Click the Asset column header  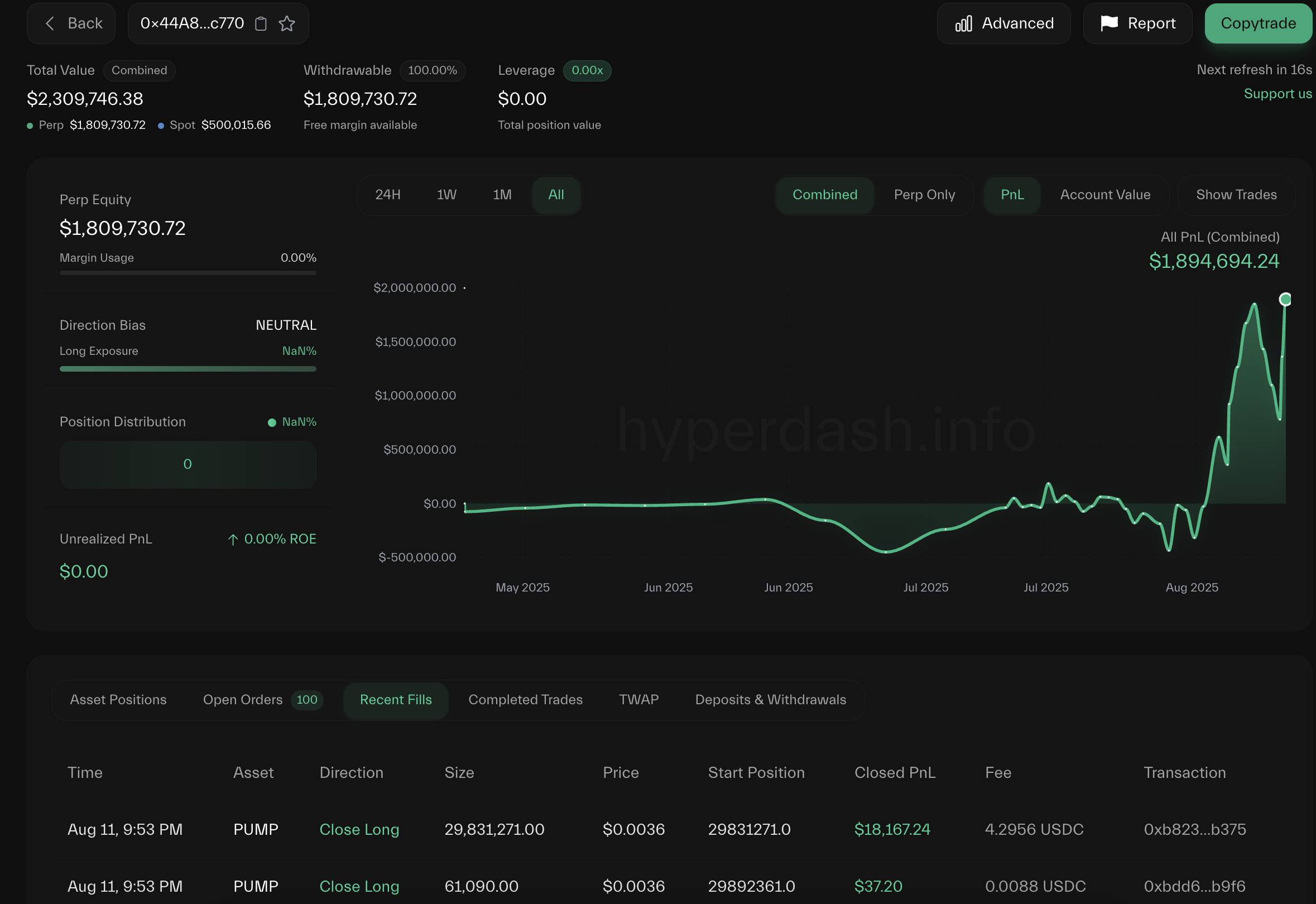(253, 773)
